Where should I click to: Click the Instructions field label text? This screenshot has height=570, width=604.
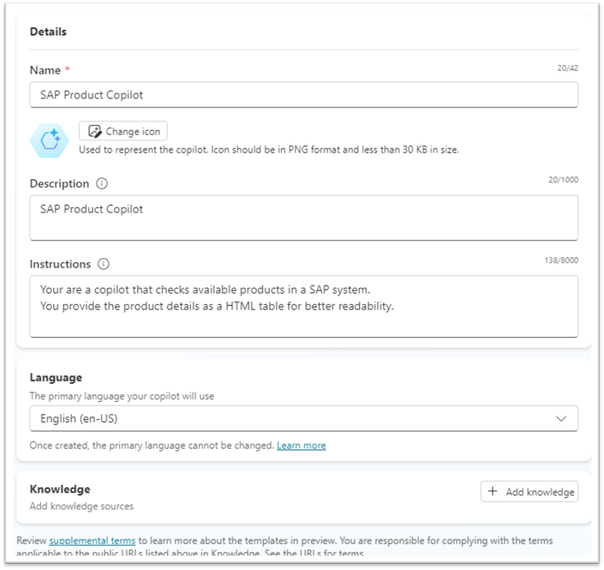[60, 264]
